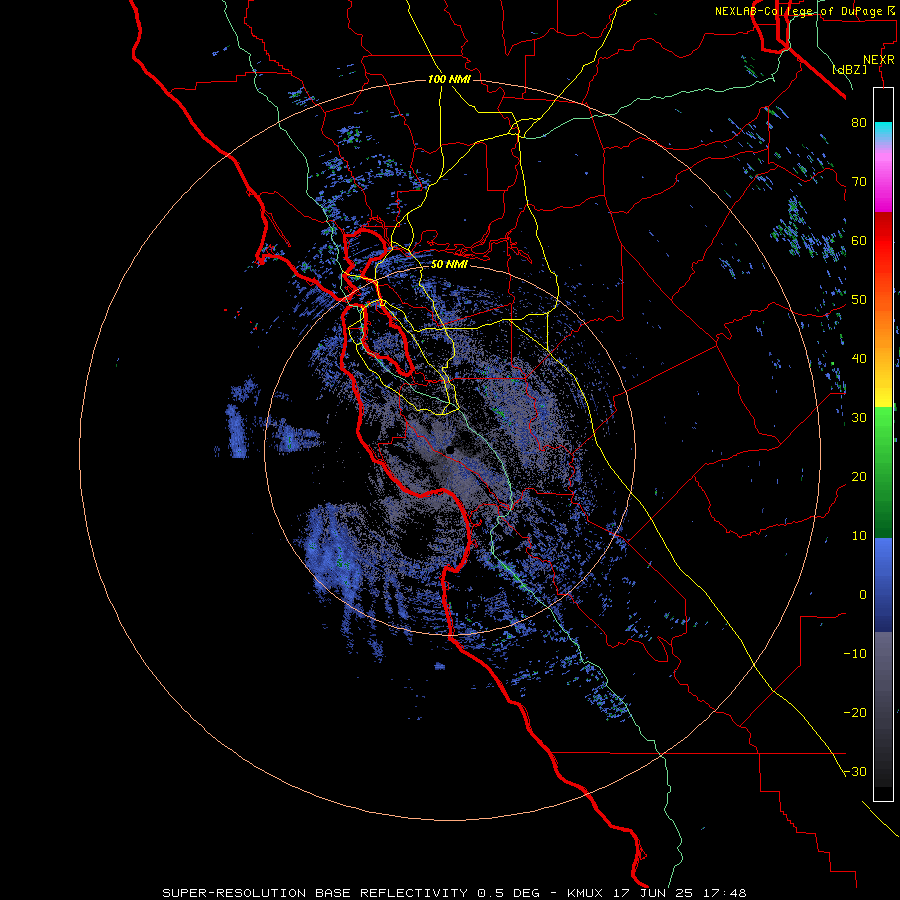Click the 50 value on the dBZ scale
This screenshot has width=900, height=900.
coord(859,300)
